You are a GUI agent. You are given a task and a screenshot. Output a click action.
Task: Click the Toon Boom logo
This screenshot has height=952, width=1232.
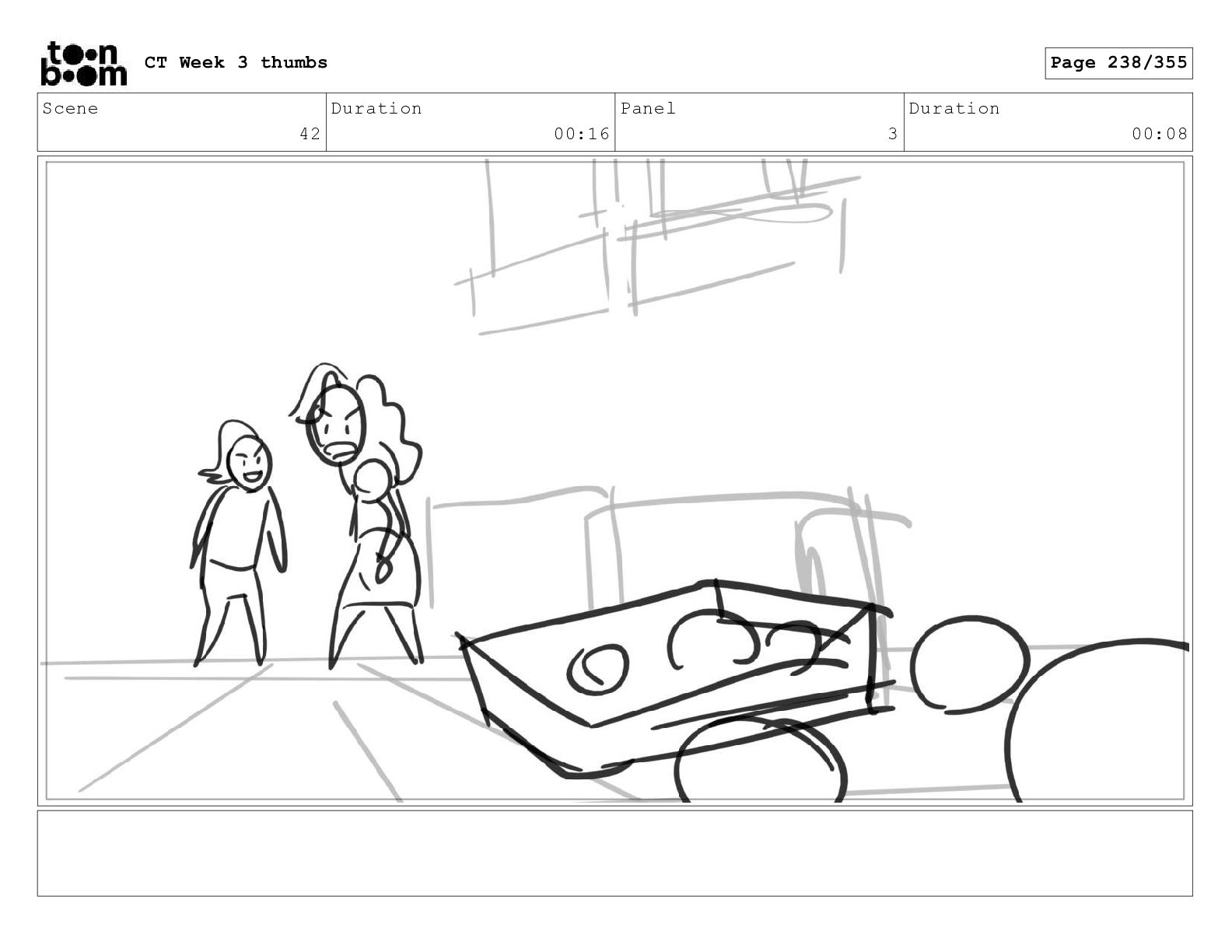pyautogui.click(x=83, y=64)
